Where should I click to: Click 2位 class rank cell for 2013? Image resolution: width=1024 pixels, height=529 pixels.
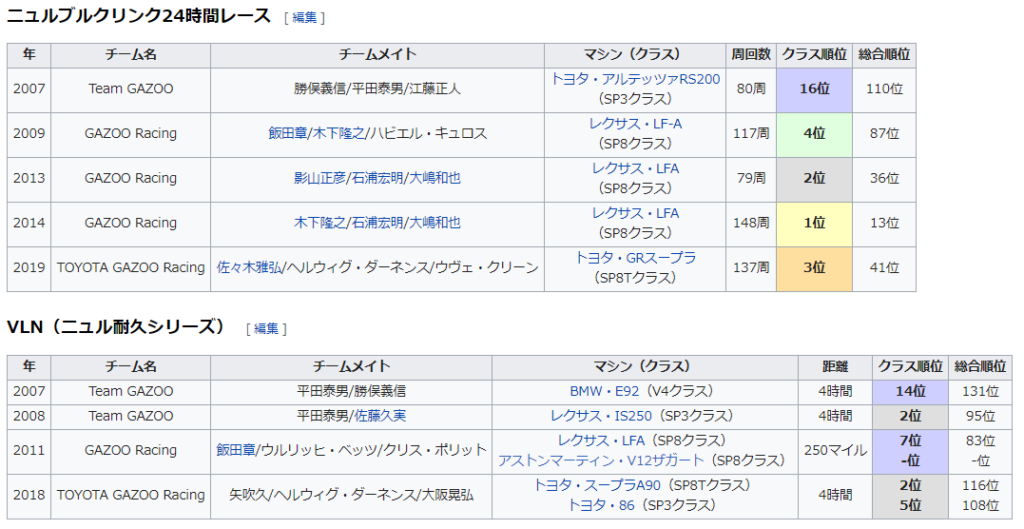coord(814,179)
